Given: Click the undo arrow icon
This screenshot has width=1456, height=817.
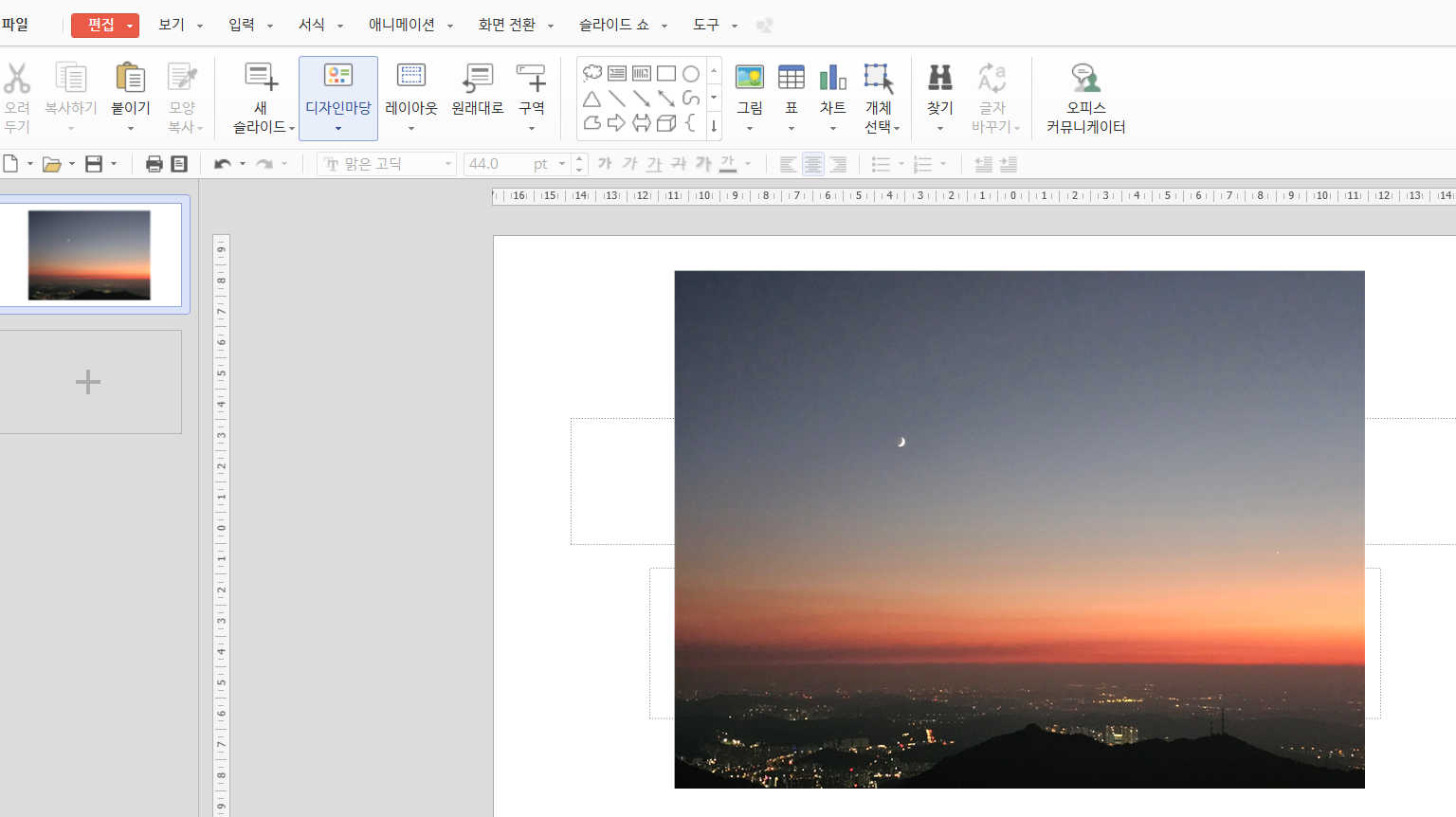Looking at the screenshot, I should pyautogui.click(x=223, y=164).
